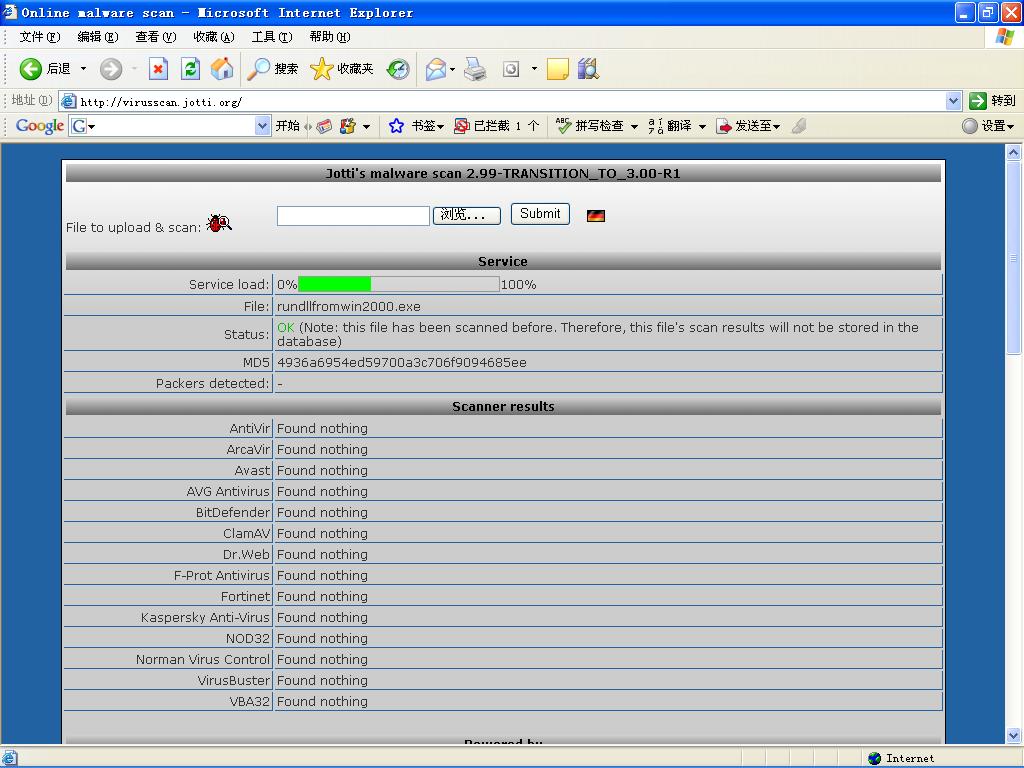Open the 文件(F) menu

[x=40, y=37]
